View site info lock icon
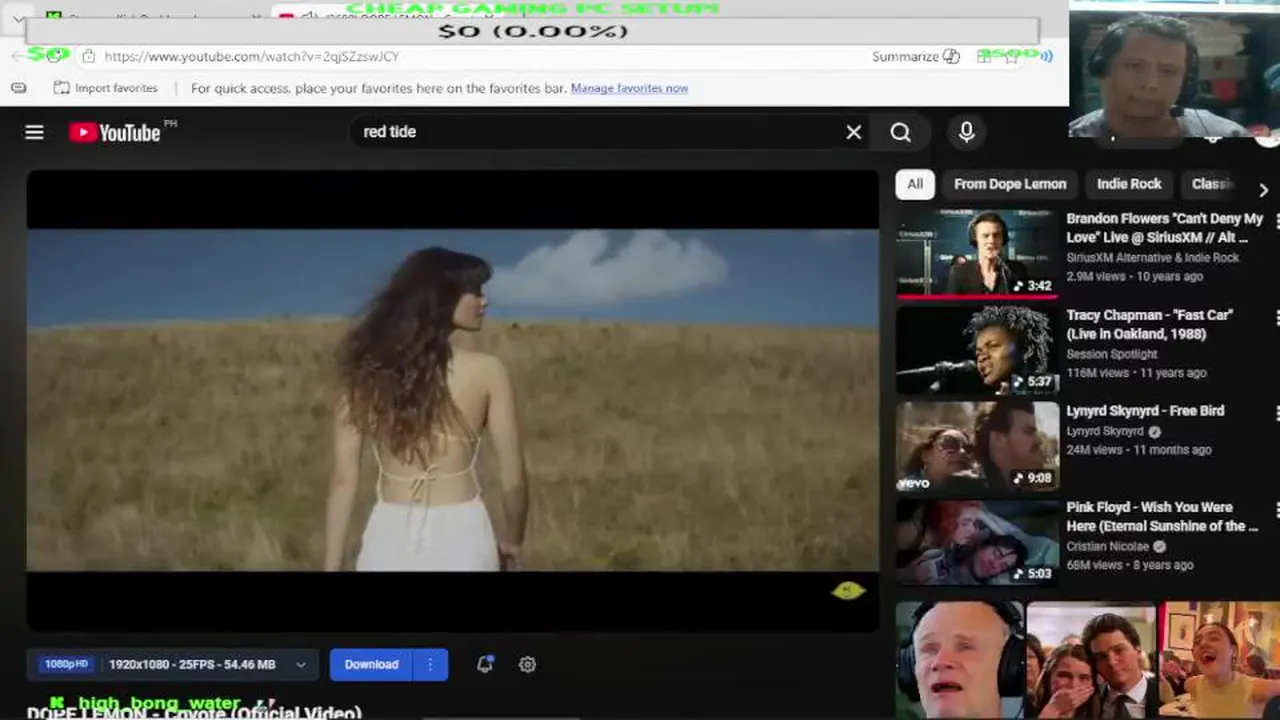The height and width of the screenshot is (720, 1280). pos(88,56)
